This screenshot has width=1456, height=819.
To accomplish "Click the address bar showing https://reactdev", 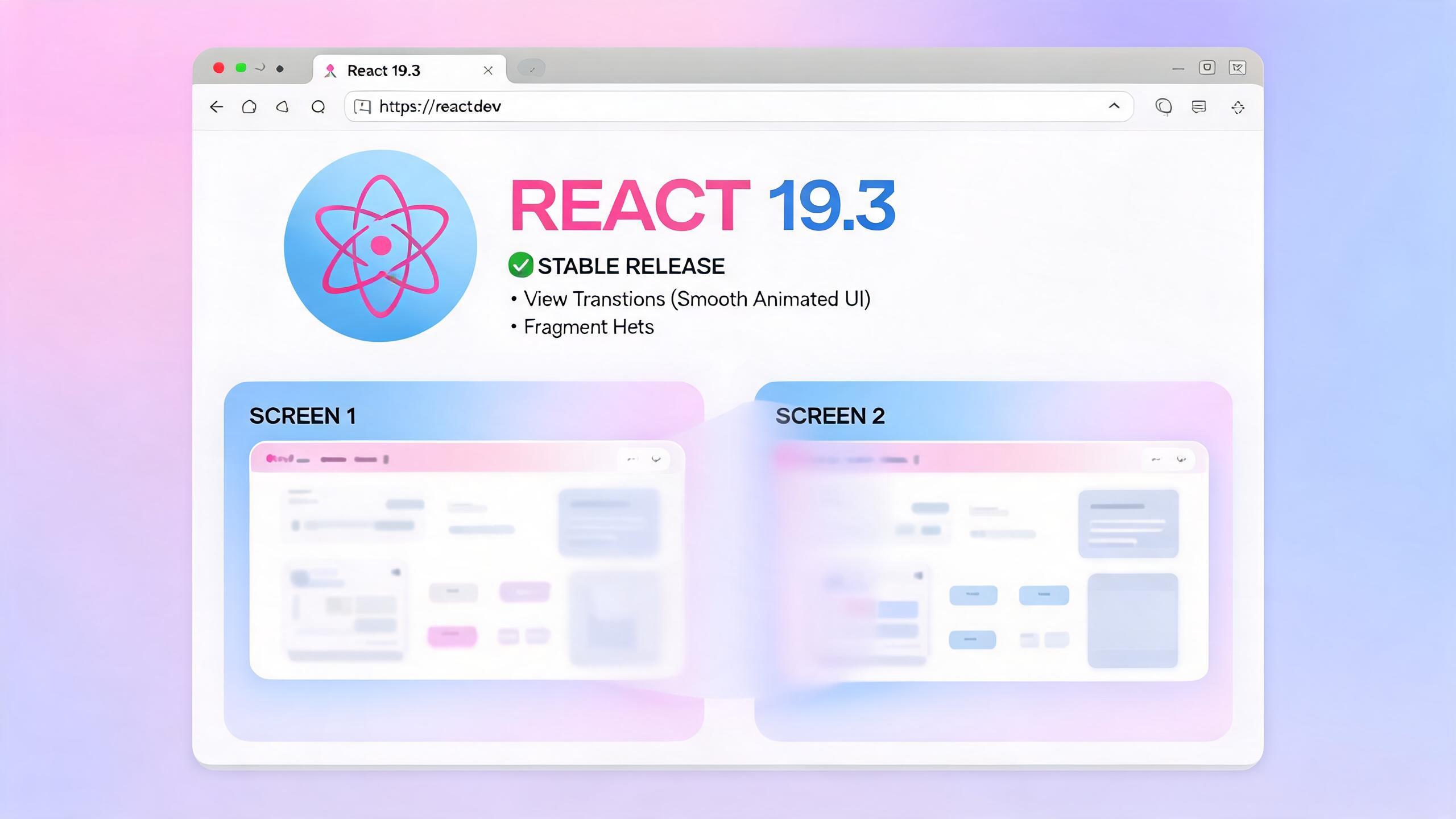I will coord(739,106).
